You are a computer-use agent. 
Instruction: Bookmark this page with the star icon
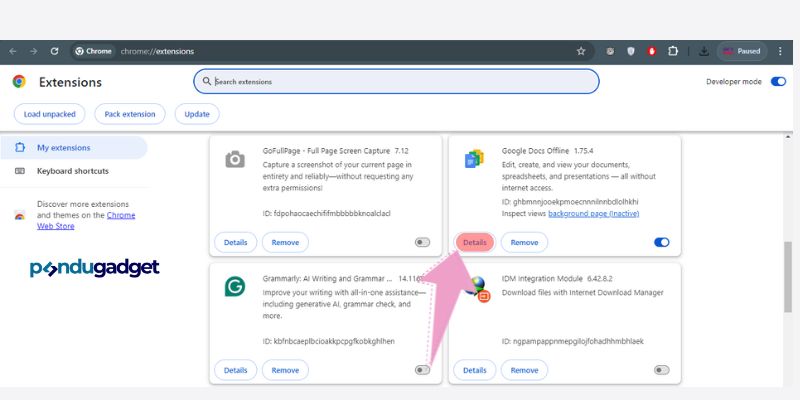tap(581, 51)
